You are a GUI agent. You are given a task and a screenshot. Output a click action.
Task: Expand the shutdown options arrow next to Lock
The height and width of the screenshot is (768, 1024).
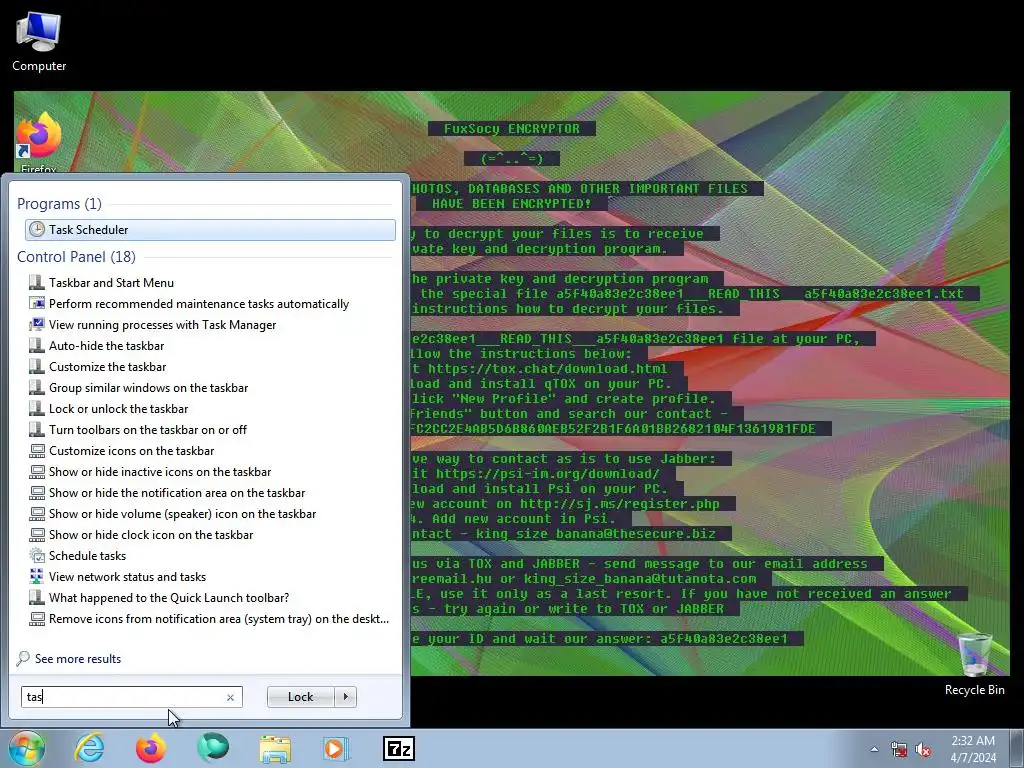pos(345,697)
